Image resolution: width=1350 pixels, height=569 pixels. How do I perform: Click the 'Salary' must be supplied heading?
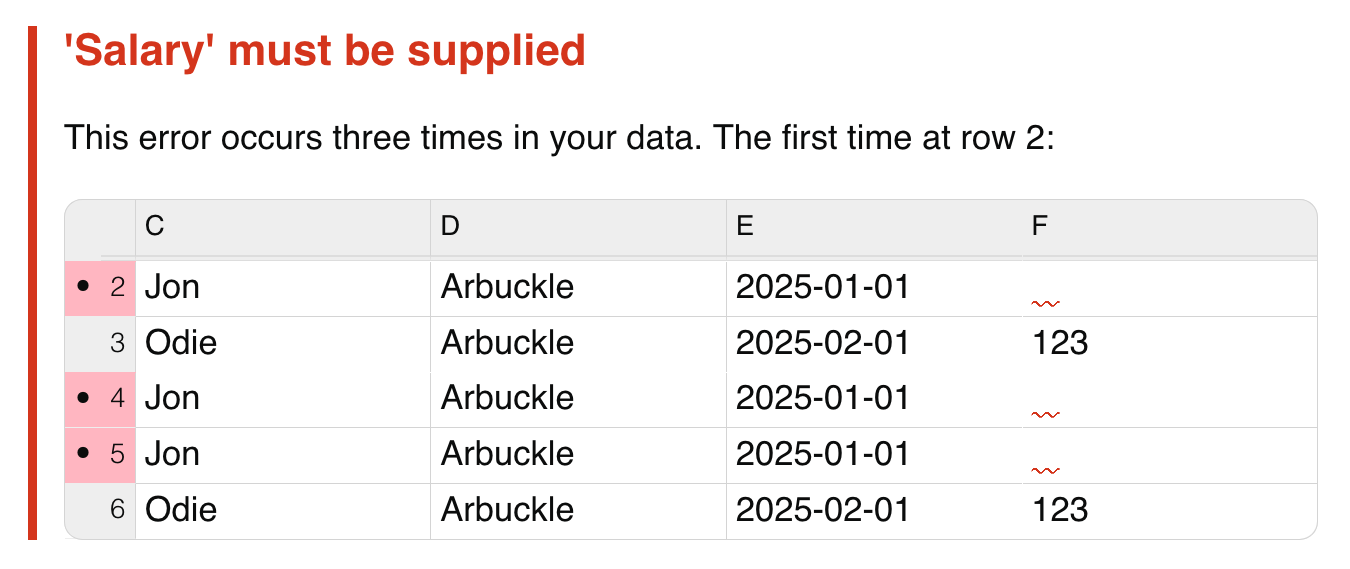point(324,50)
